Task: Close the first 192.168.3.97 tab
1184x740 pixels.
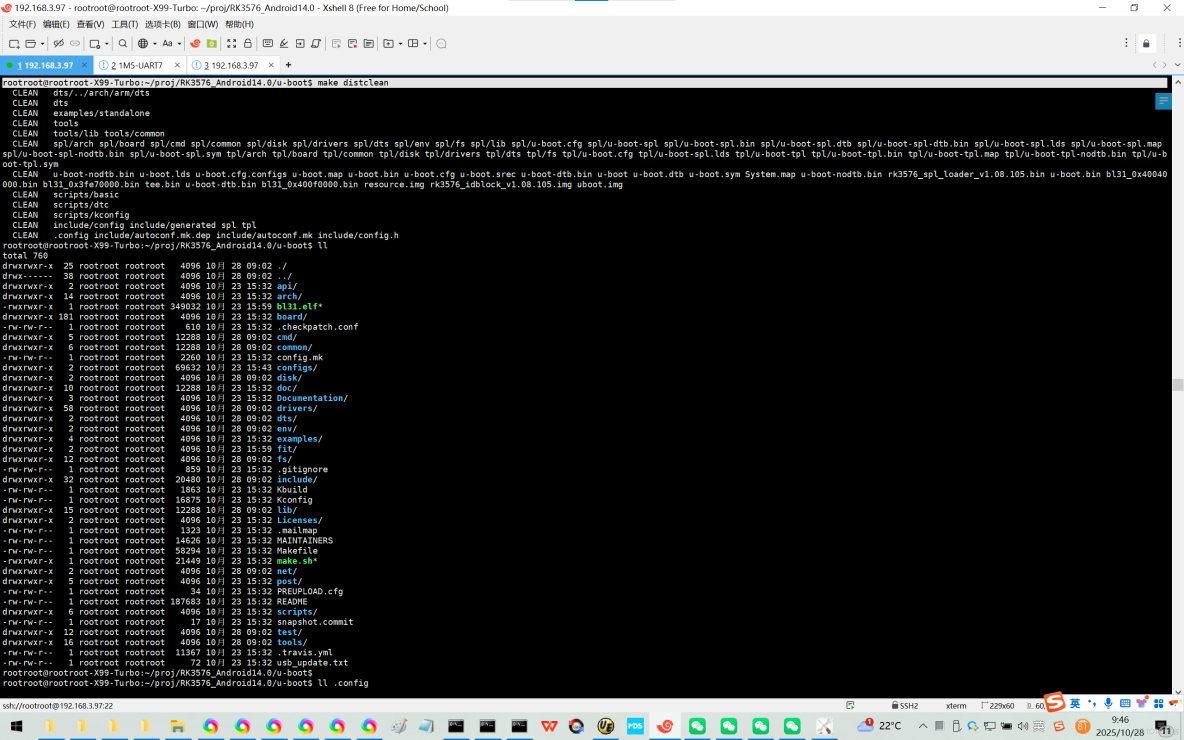Action: coord(85,66)
